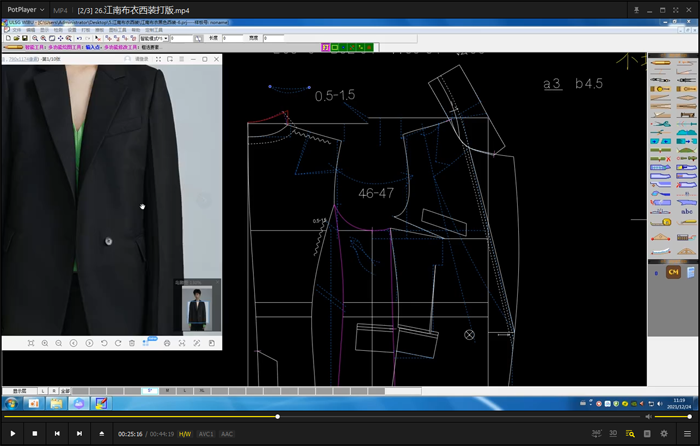This screenshot has height=446, width=700.
Task: Click the AAC audio codec label
Action: pos(227,434)
